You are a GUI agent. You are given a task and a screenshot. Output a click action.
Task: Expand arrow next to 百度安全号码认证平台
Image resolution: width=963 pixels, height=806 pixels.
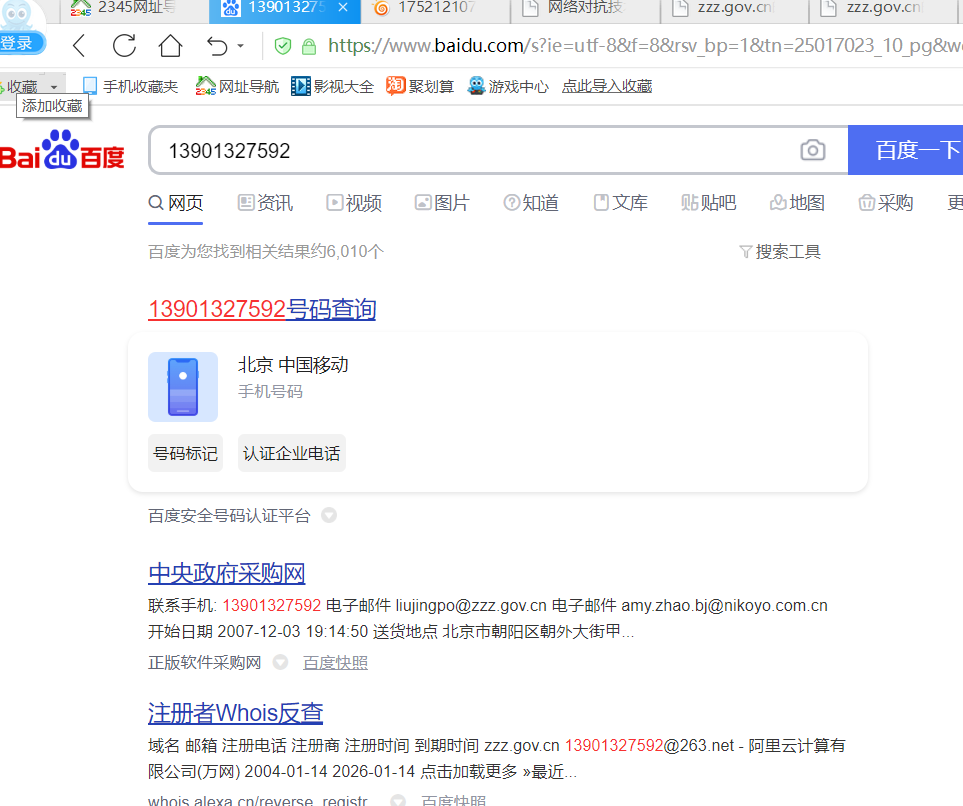(x=329, y=515)
